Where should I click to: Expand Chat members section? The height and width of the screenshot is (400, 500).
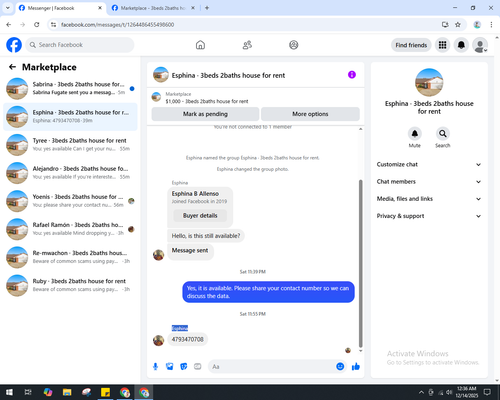click(429, 182)
